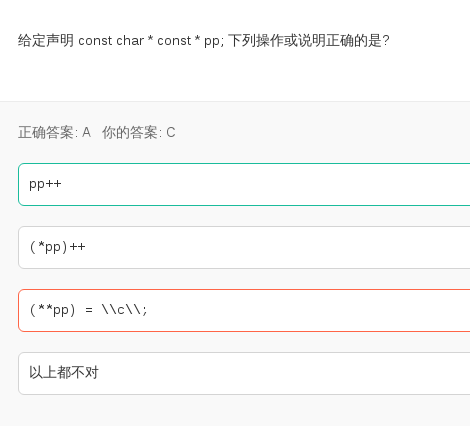This screenshot has height=426, width=470.
Task: Click the 以上都不对 option text
Action: tap(64, 373)
